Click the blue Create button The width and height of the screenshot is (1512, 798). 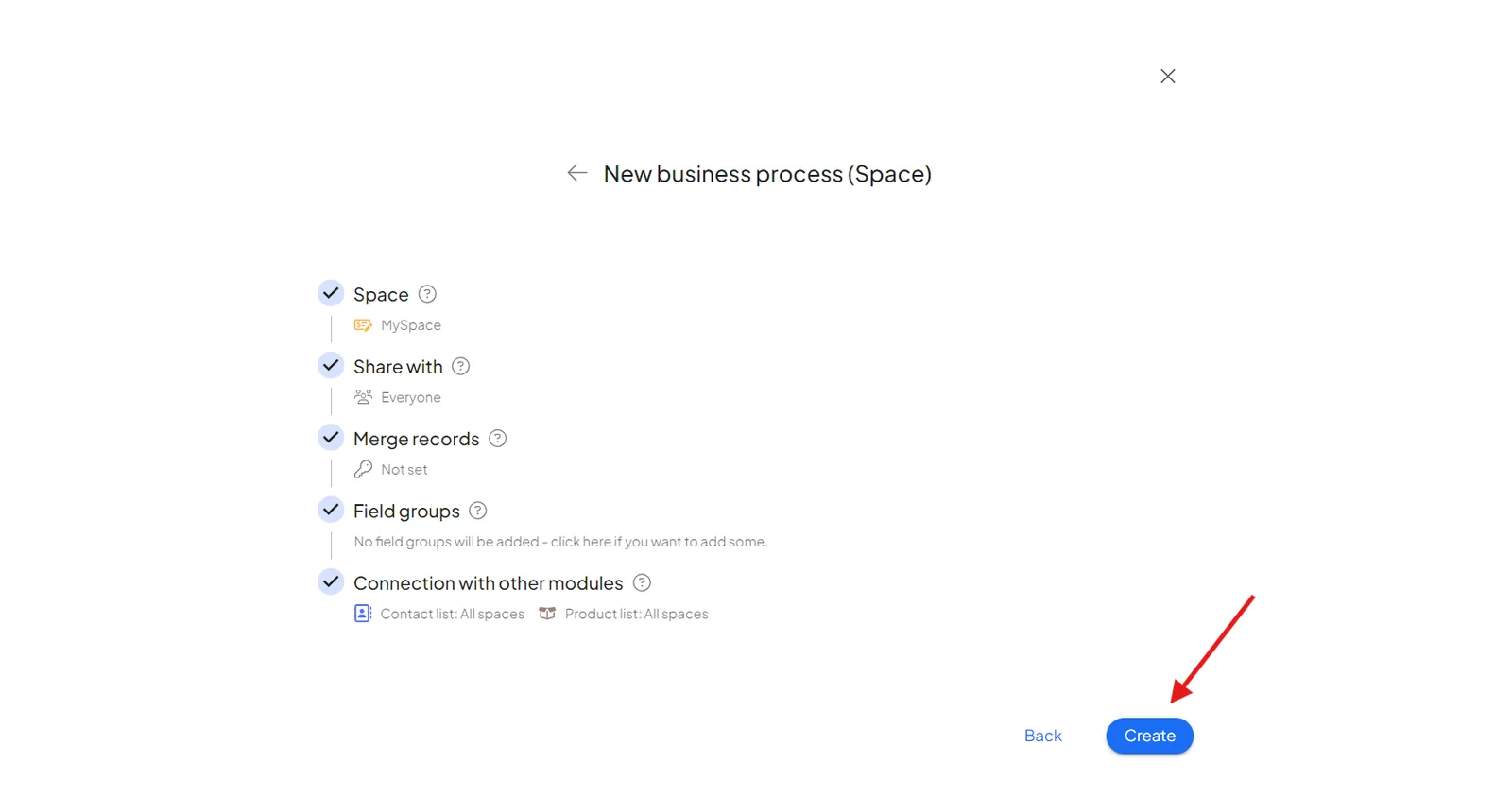[x=1149, y=736]
